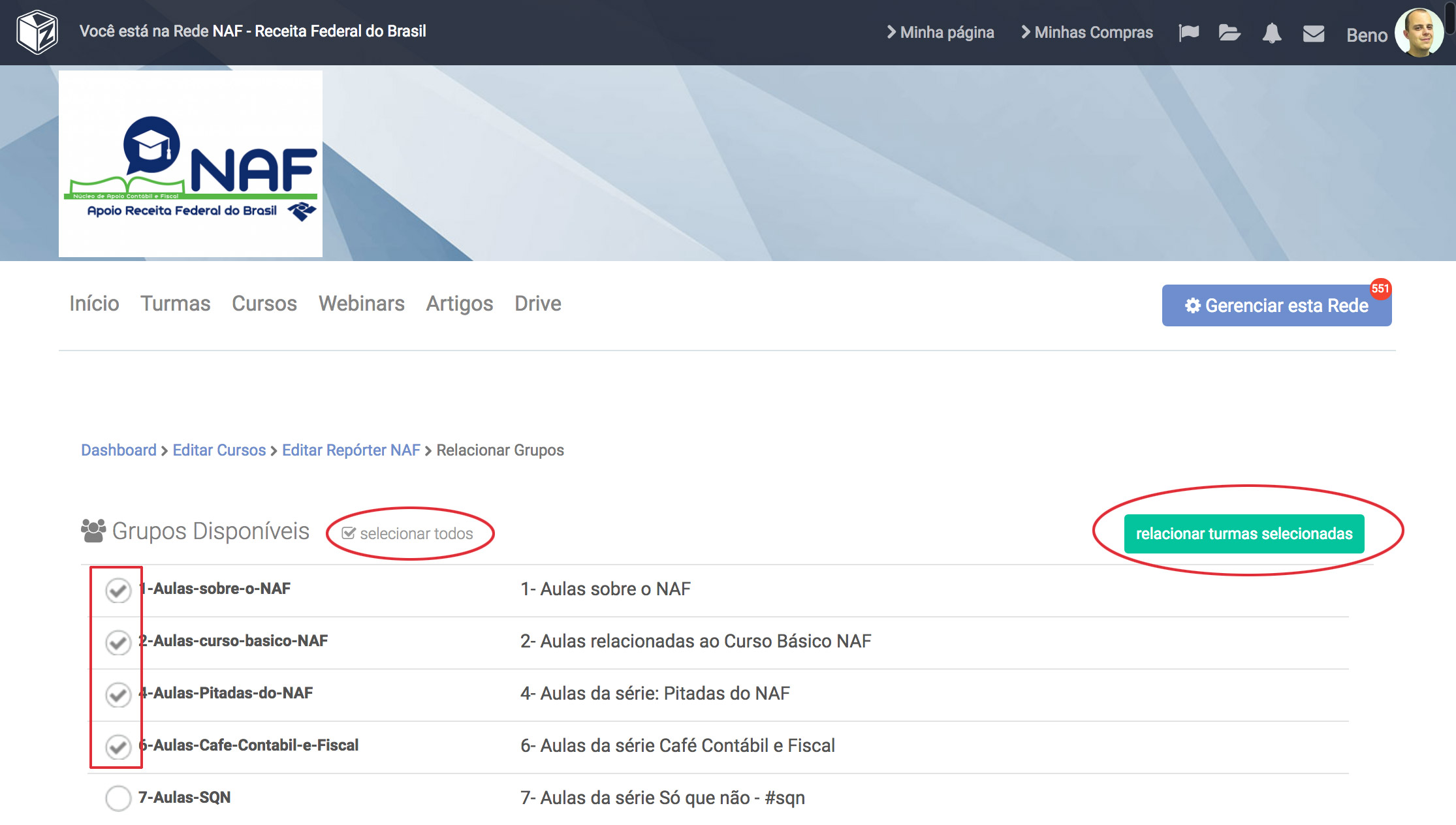Open notifications bell icon
The height and width of the screenshot is (825, 1456).
[x=1271, y=33]
